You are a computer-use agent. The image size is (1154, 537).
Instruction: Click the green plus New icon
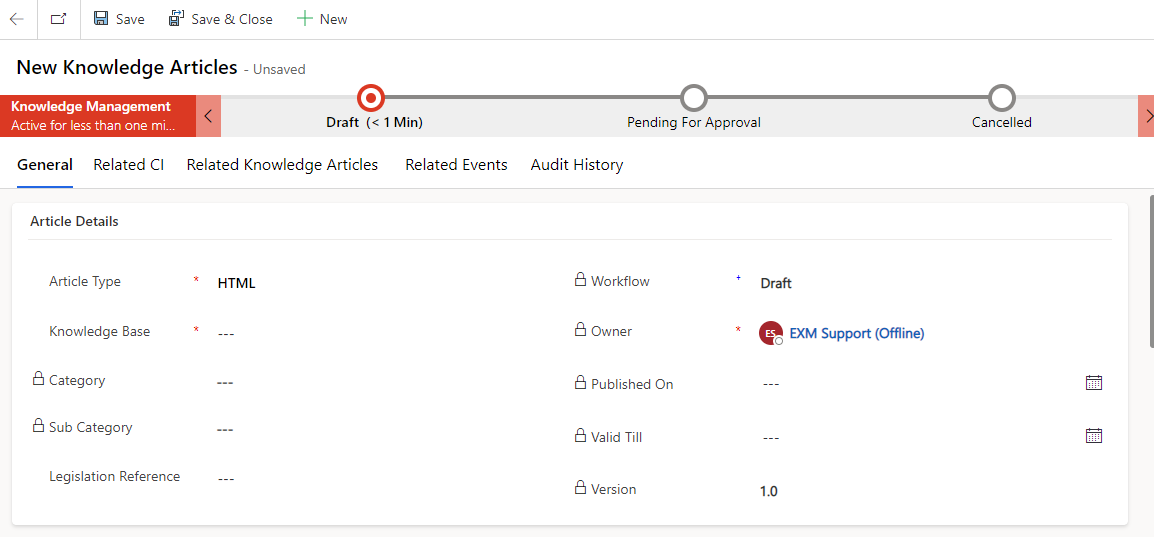[305, 19]
